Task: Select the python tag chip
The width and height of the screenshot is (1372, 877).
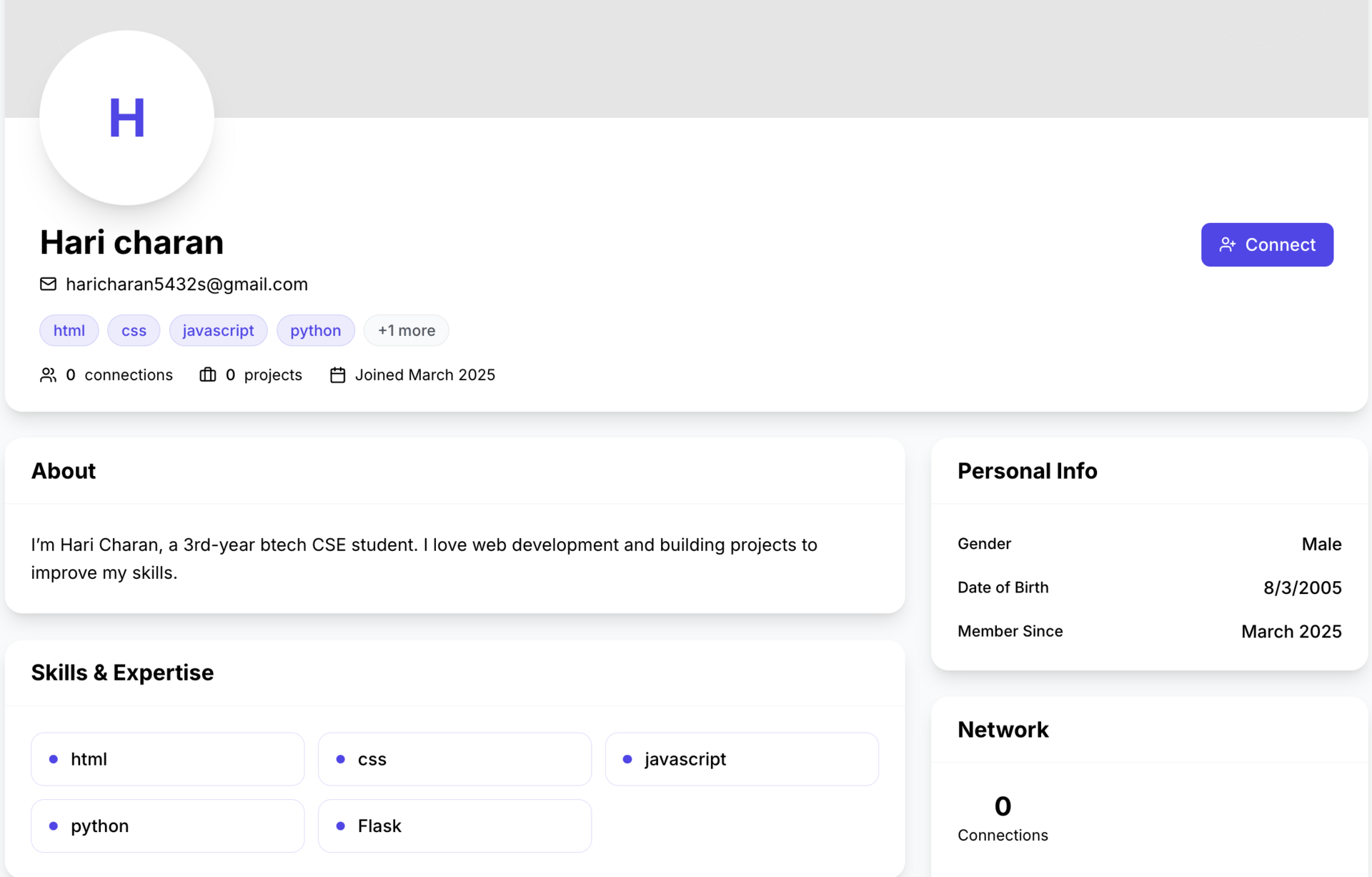Action: point(315,331)
